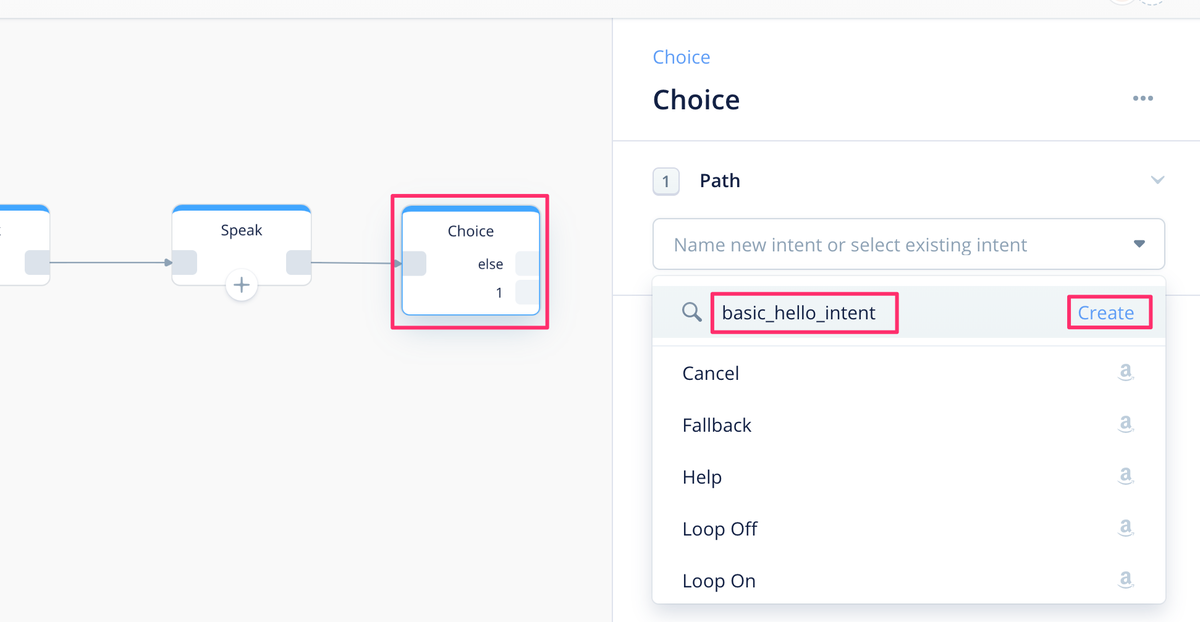The height and width of the screenshot is (622, 1200).
Task: Select the Loop Off intent
Action: click(x=720, y=529)
